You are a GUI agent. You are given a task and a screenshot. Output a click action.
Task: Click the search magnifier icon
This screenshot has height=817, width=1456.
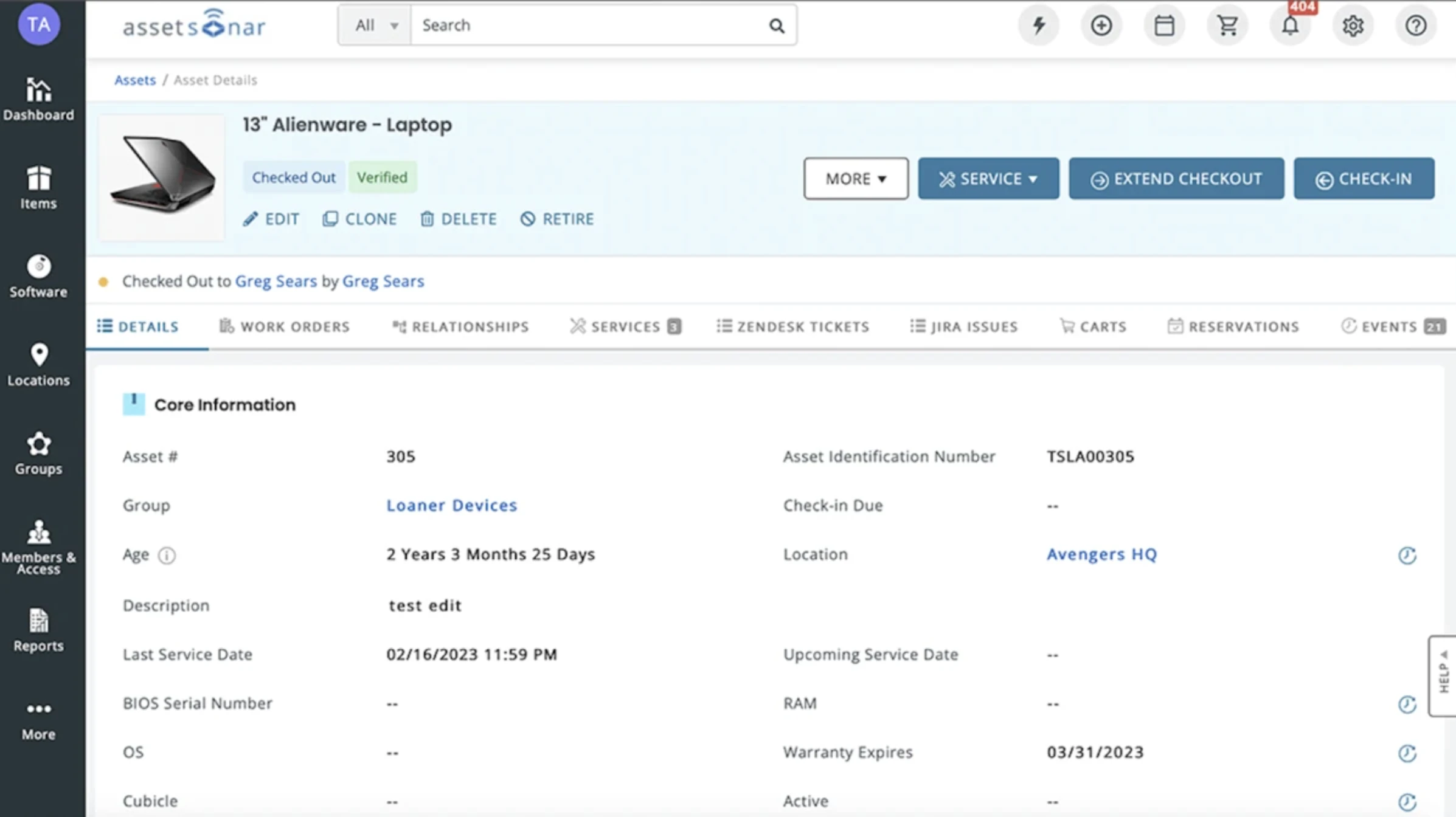[777, 26]
